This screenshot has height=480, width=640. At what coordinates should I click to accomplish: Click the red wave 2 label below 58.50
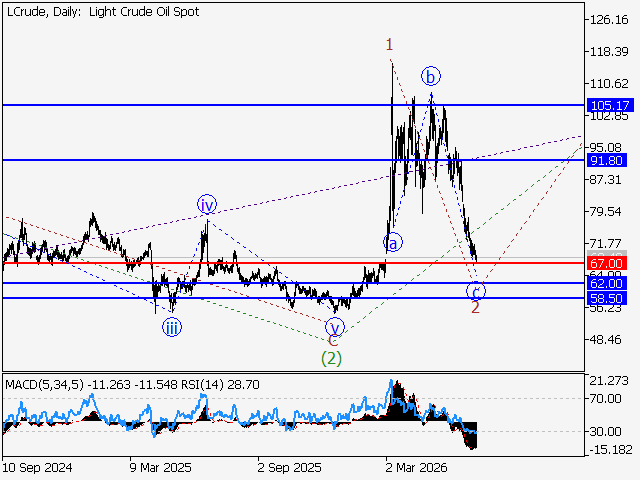475,308
